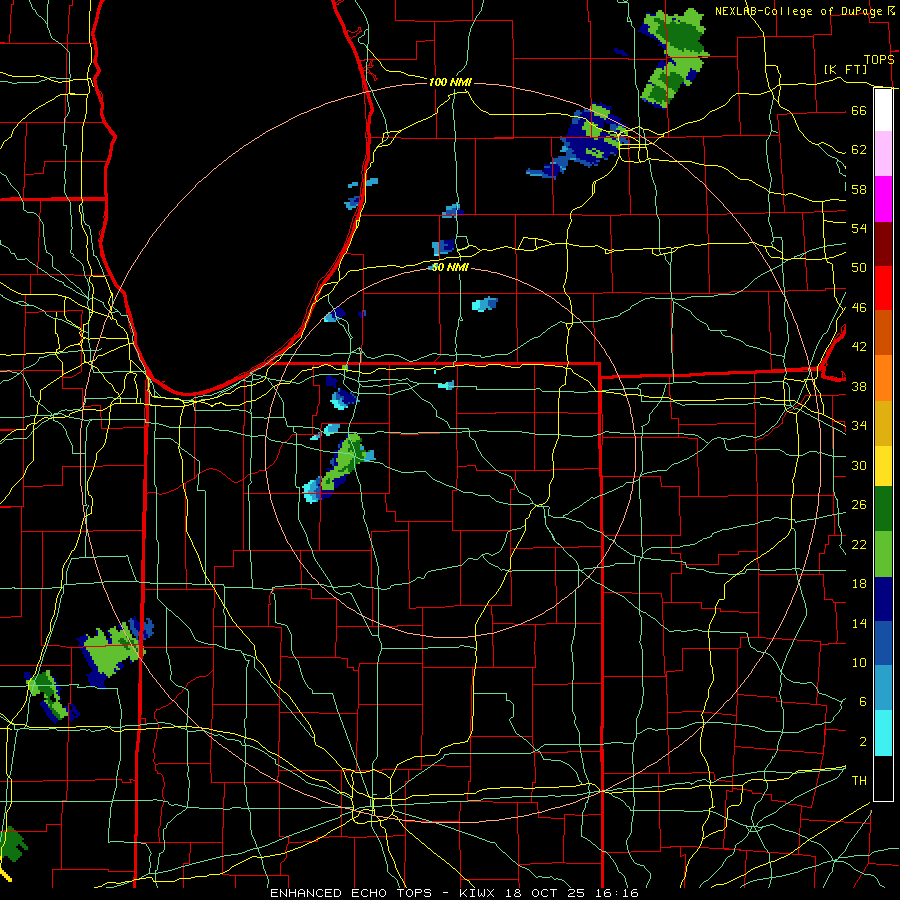Screen dimensions: 900x900
Task: Click the 'TOPS' legend heading
Action: tap(879, 59)
